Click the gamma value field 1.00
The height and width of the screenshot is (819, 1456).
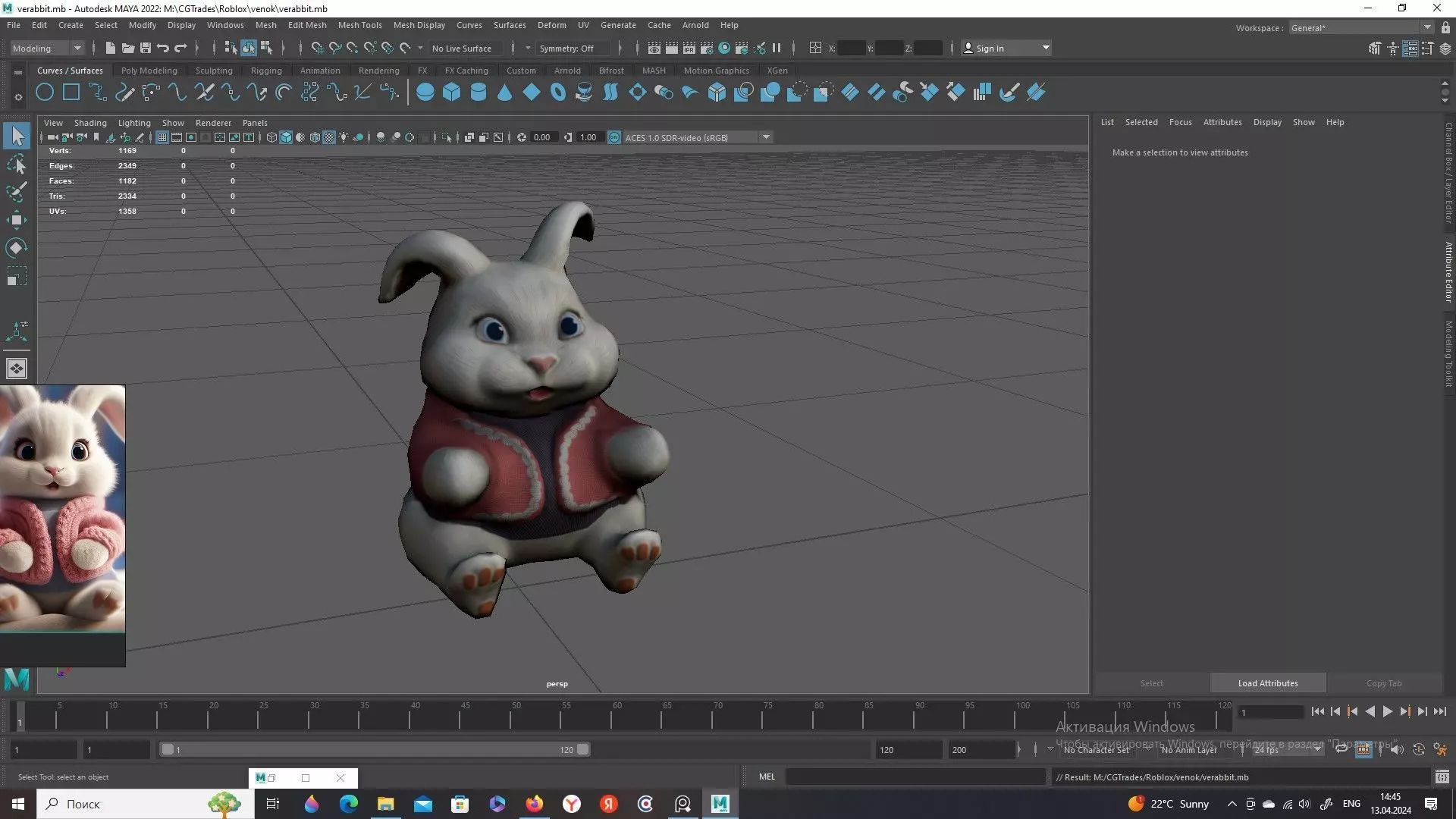tap(588, 137)
